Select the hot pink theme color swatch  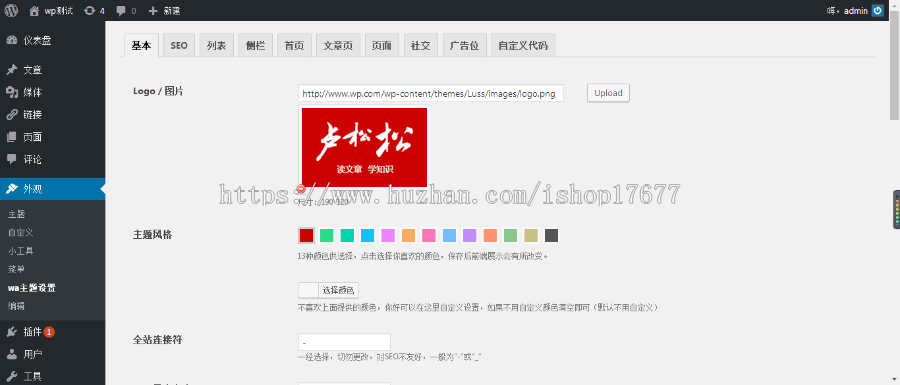[x=429, y=235]
